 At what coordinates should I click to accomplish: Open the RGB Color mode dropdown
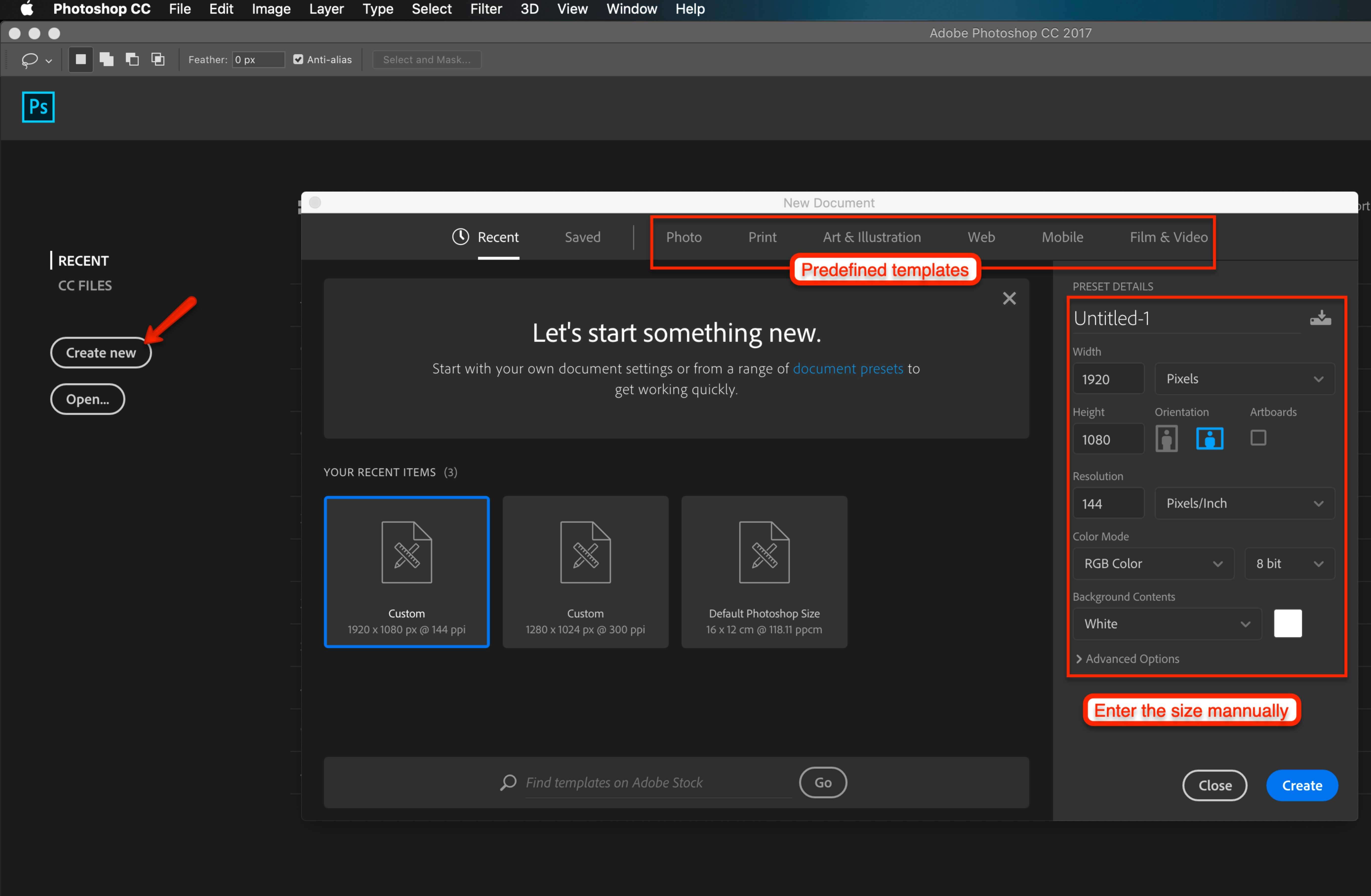pos(1153,564)
